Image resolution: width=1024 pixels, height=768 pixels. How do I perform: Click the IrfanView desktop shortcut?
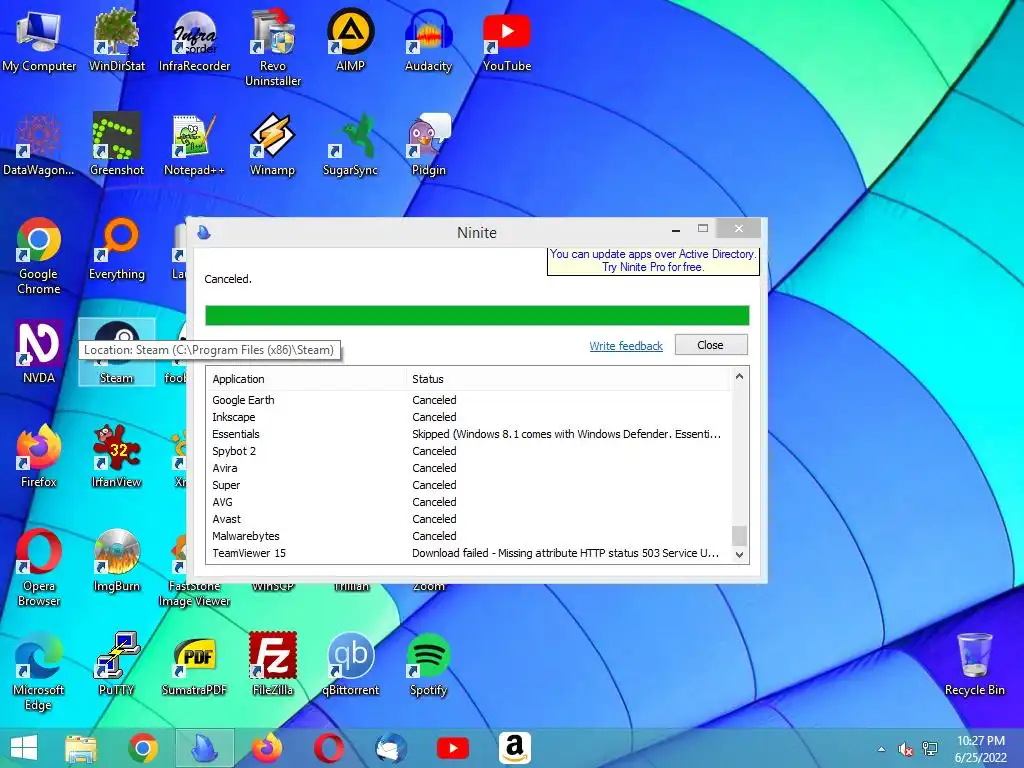point(117,456)
